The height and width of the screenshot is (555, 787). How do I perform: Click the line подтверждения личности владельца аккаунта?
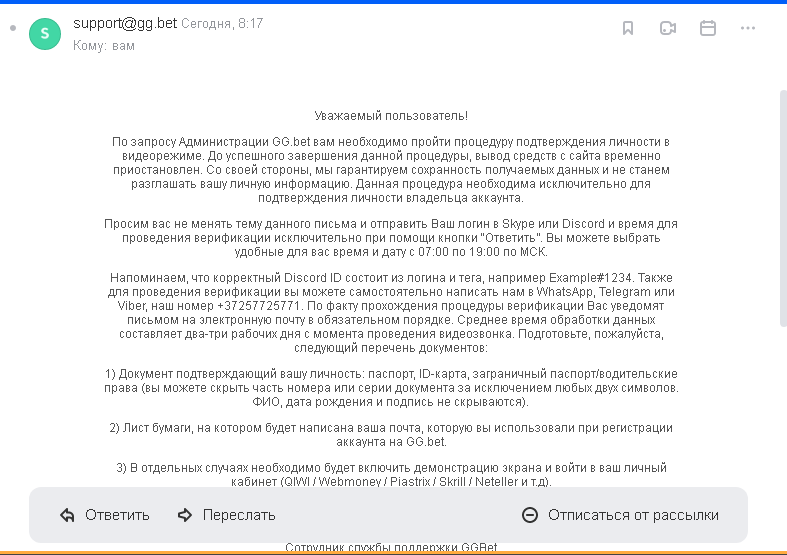(391, 198)
